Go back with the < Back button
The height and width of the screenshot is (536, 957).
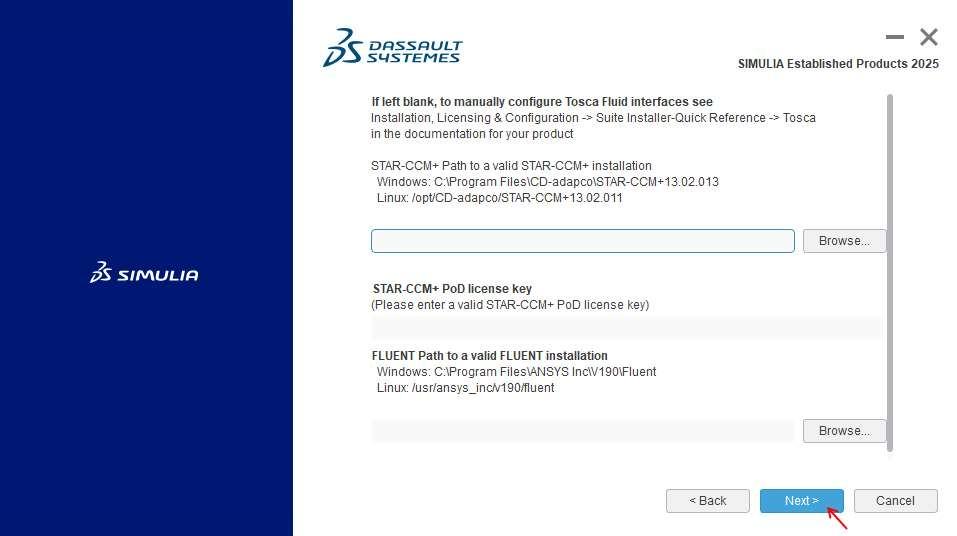707,501
